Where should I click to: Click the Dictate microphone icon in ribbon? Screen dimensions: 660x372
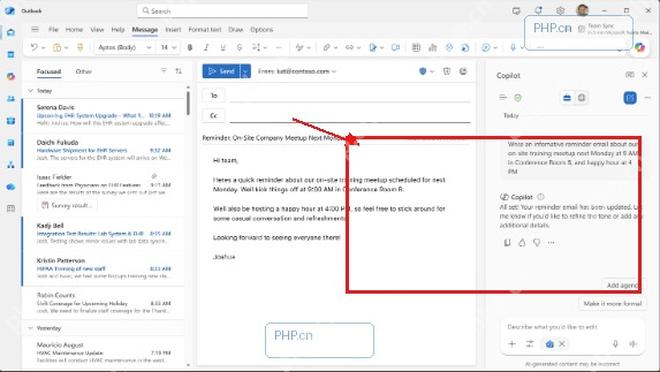[513, 48]
